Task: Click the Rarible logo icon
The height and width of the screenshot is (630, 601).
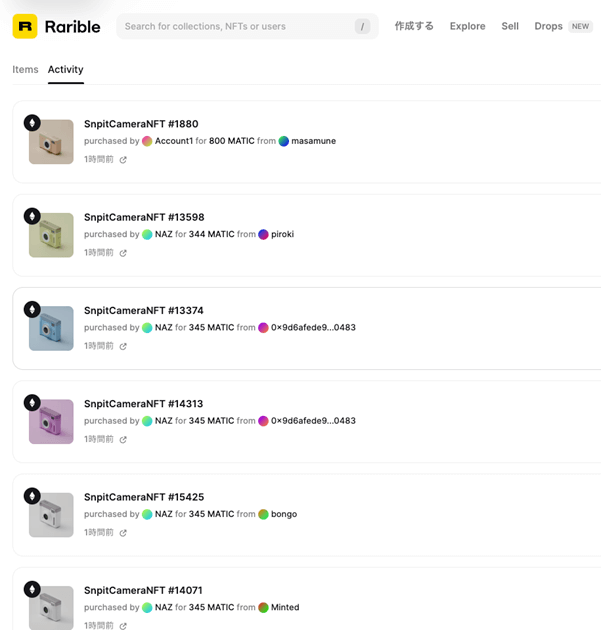Action: tap(25, 26)
